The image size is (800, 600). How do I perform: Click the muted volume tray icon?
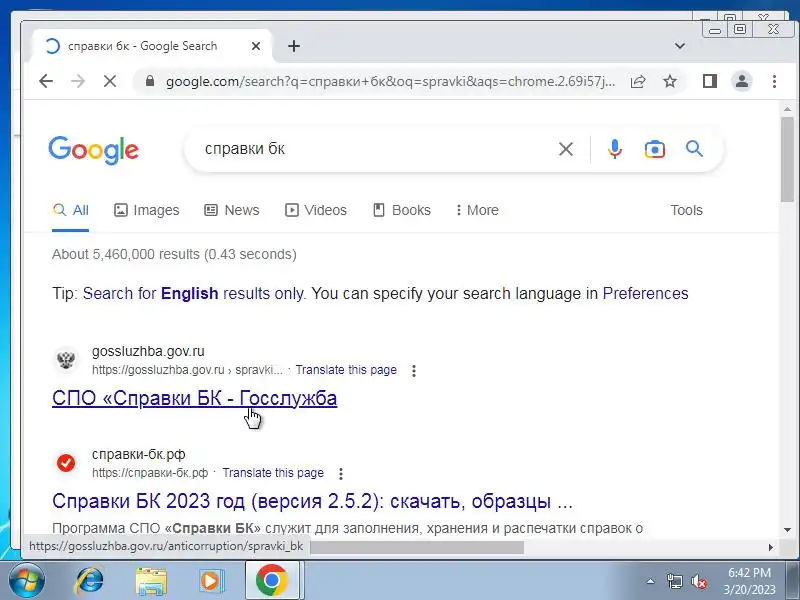(698, 581)
